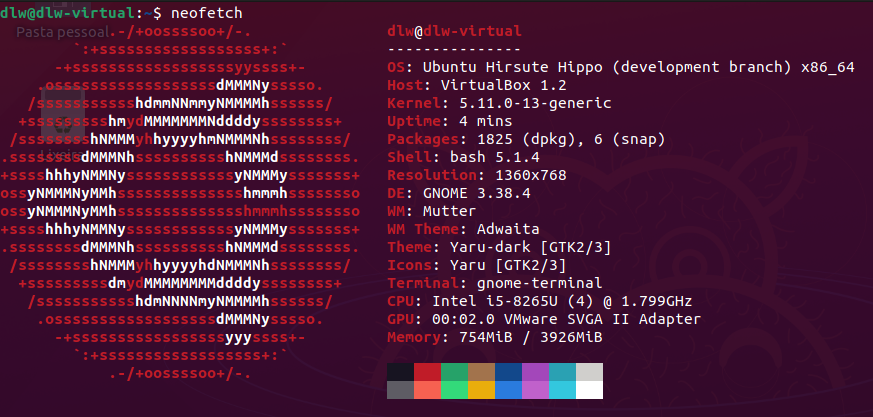Screen dimensions: 873x417
Task: Click the red "Resolution" label
Action: (432, 175)
